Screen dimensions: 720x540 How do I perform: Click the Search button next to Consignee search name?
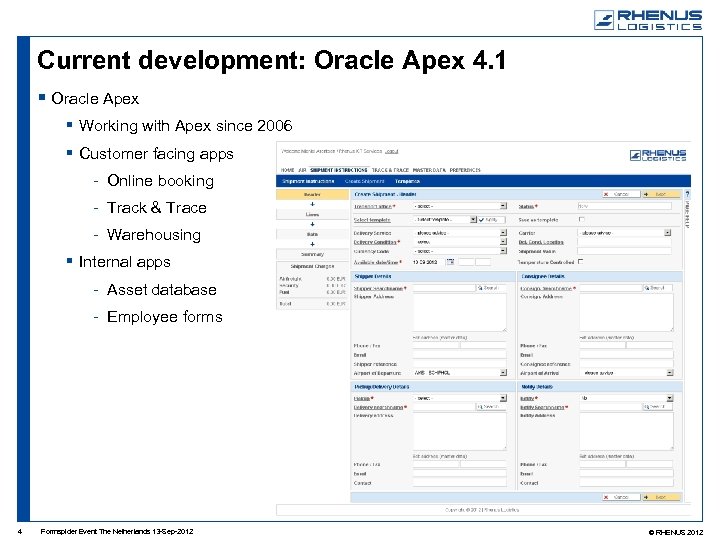pos(657,288)
